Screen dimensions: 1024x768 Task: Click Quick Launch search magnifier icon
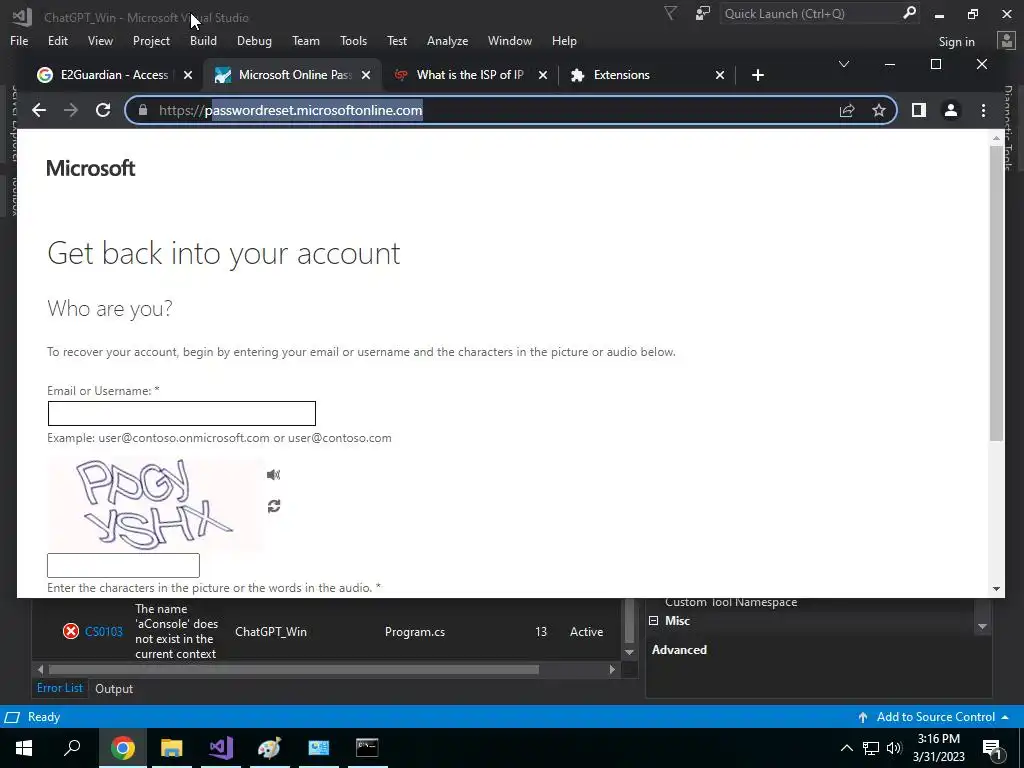point(909,13)
